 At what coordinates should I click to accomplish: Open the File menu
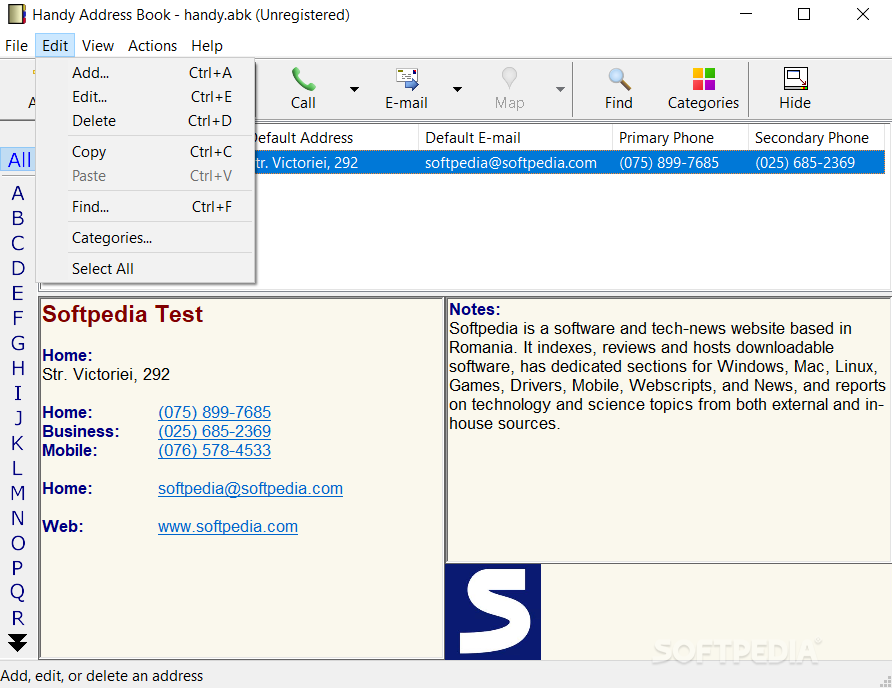click(x=16, y=46)
